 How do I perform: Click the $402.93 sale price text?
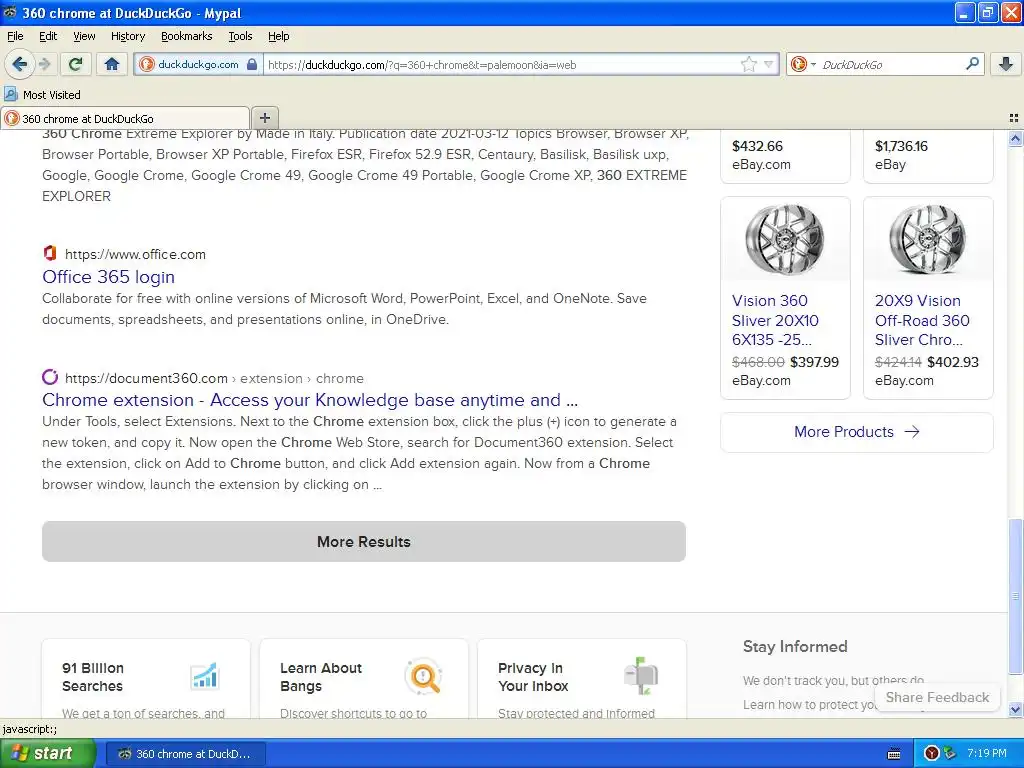pyautogui.click(x=953, y=362)
